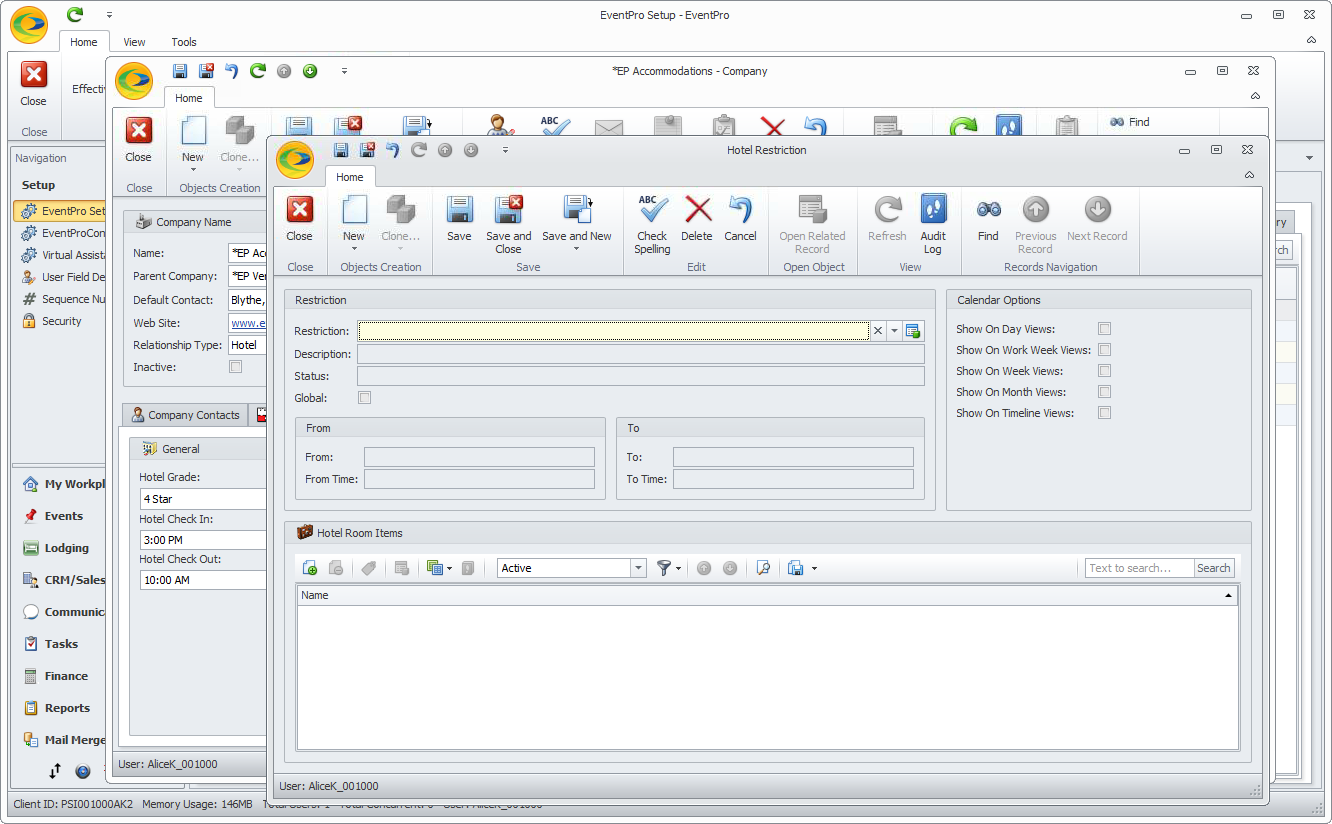Toggle the Global checkbox

(x=365, y=398)
